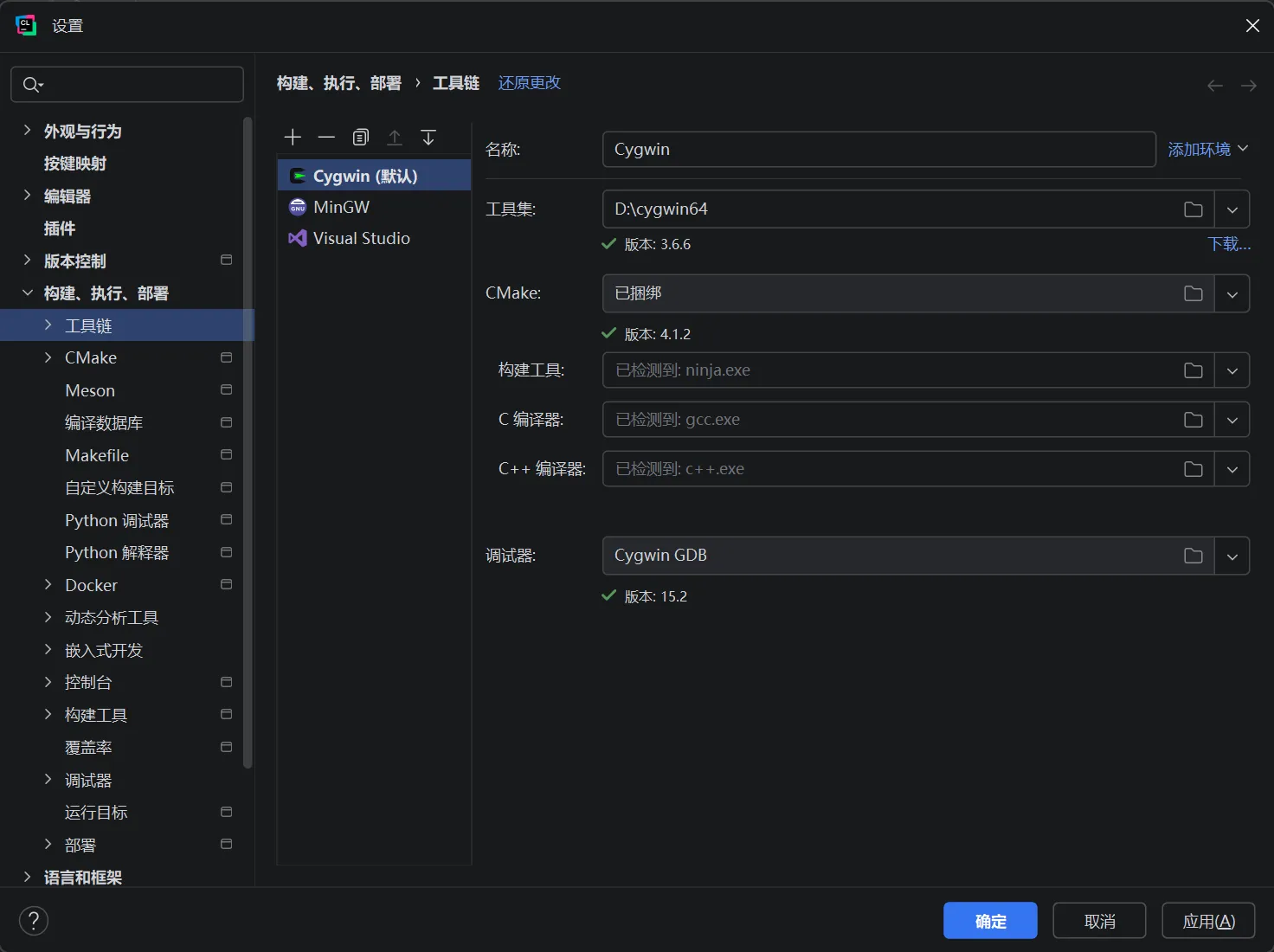Duplicate the Cygwin toolchain via copy icon
The width and height of the screenshot is (1274, 952).
point(361,137)
